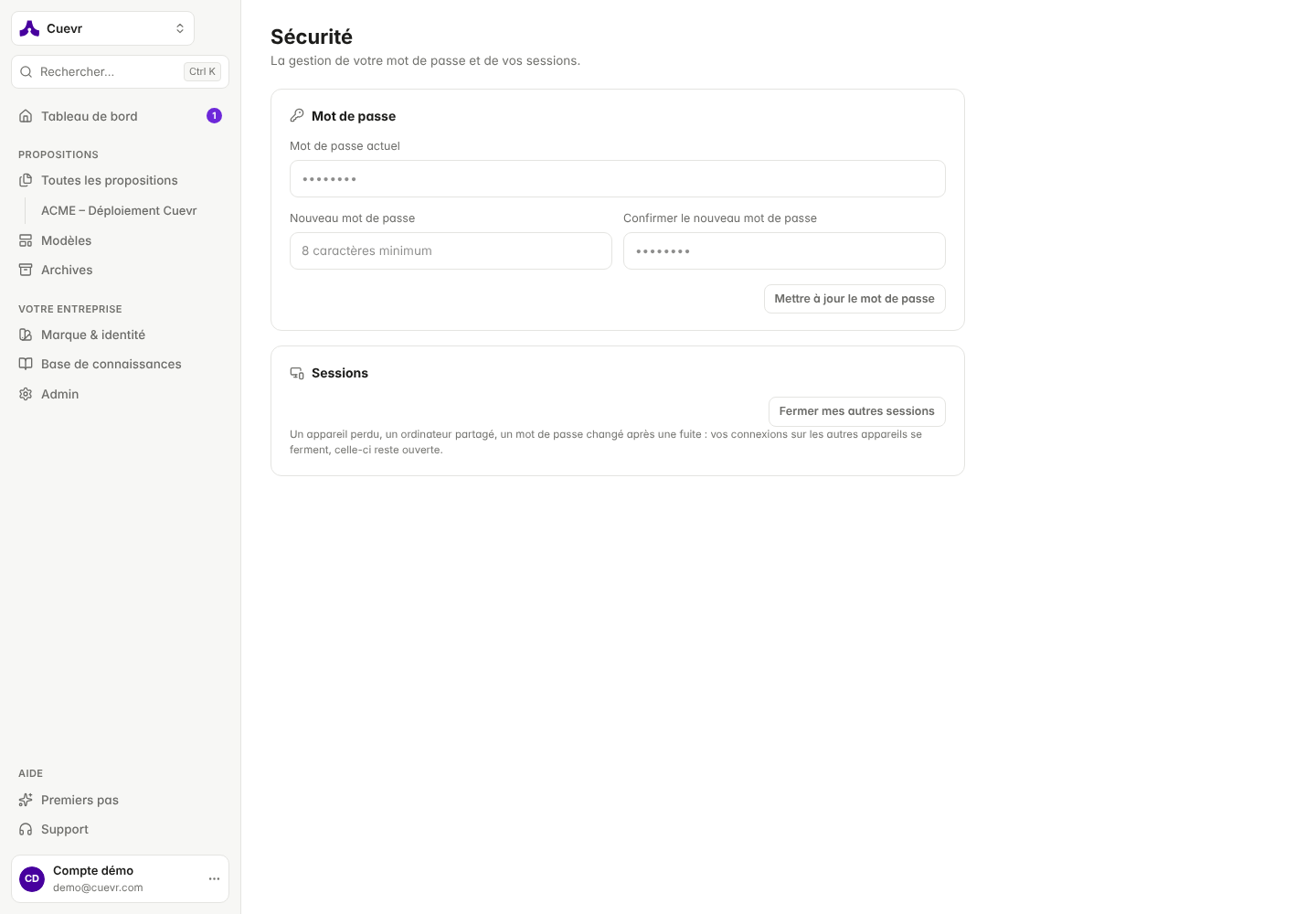Screen dimensions: 1316x914
Task: Click the Marque & identité icon
Action: (26, 335)
